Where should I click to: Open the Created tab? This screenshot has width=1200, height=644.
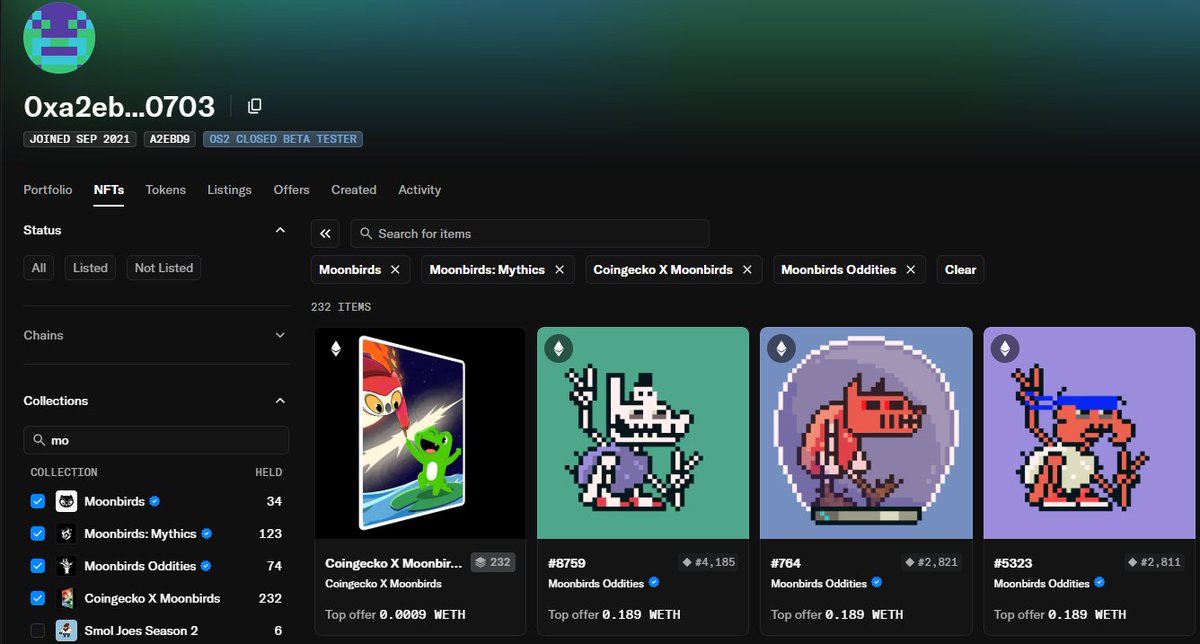coord(354,190)
